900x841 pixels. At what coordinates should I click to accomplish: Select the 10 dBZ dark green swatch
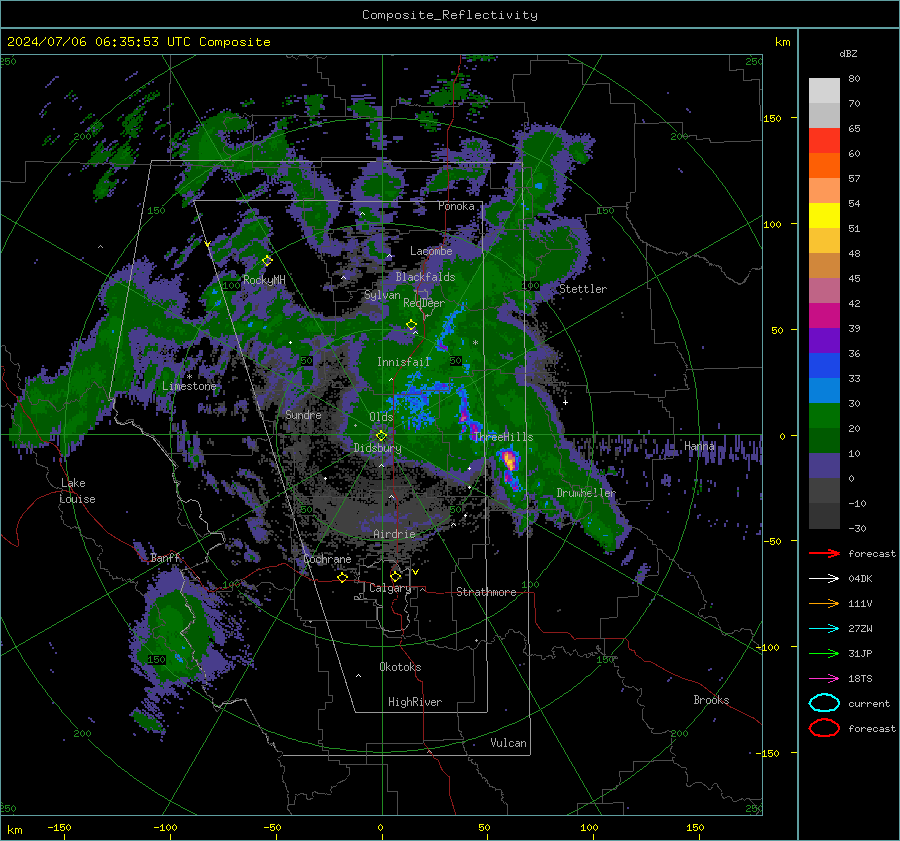tap(824, 440)
